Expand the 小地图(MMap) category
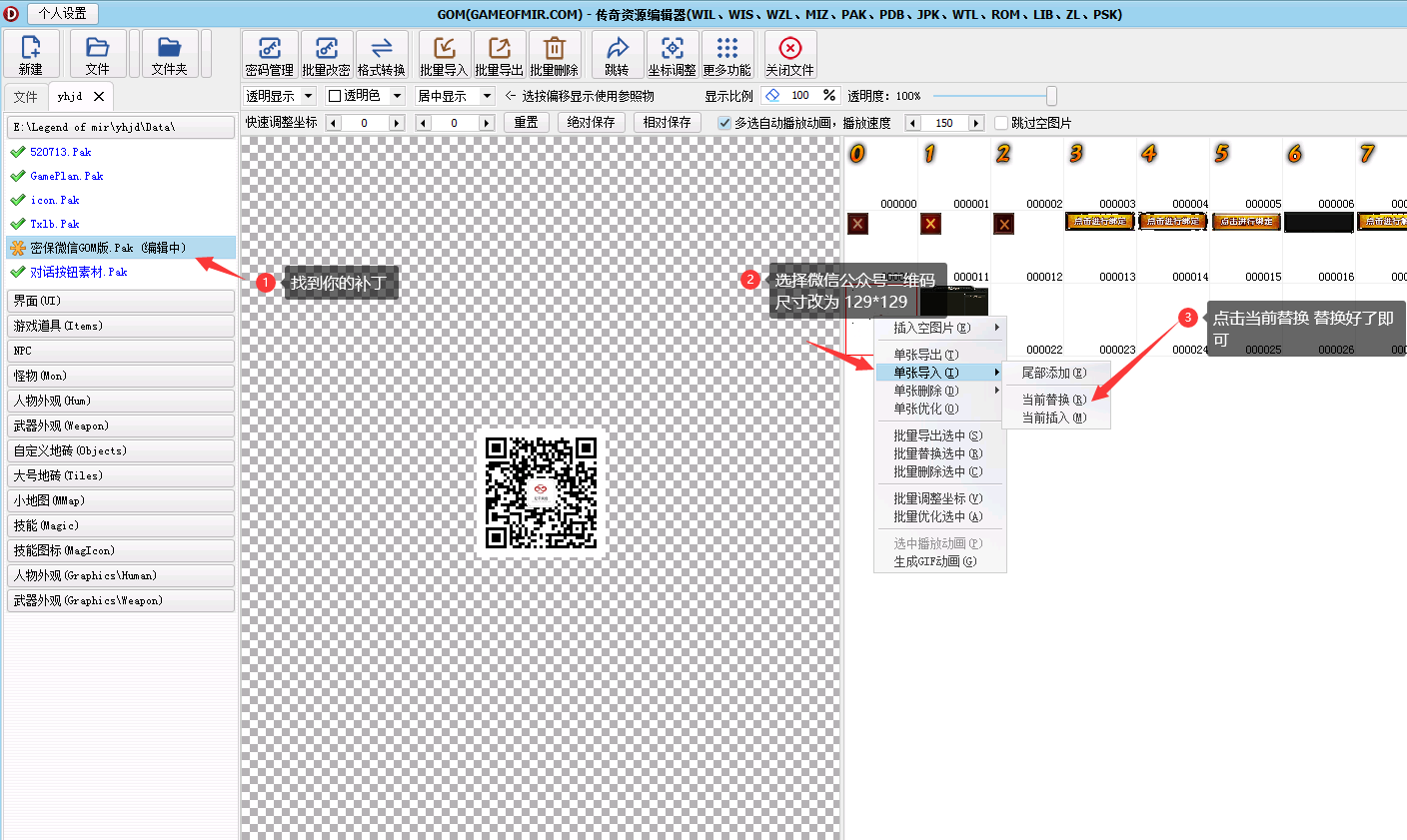 point(121,500)
